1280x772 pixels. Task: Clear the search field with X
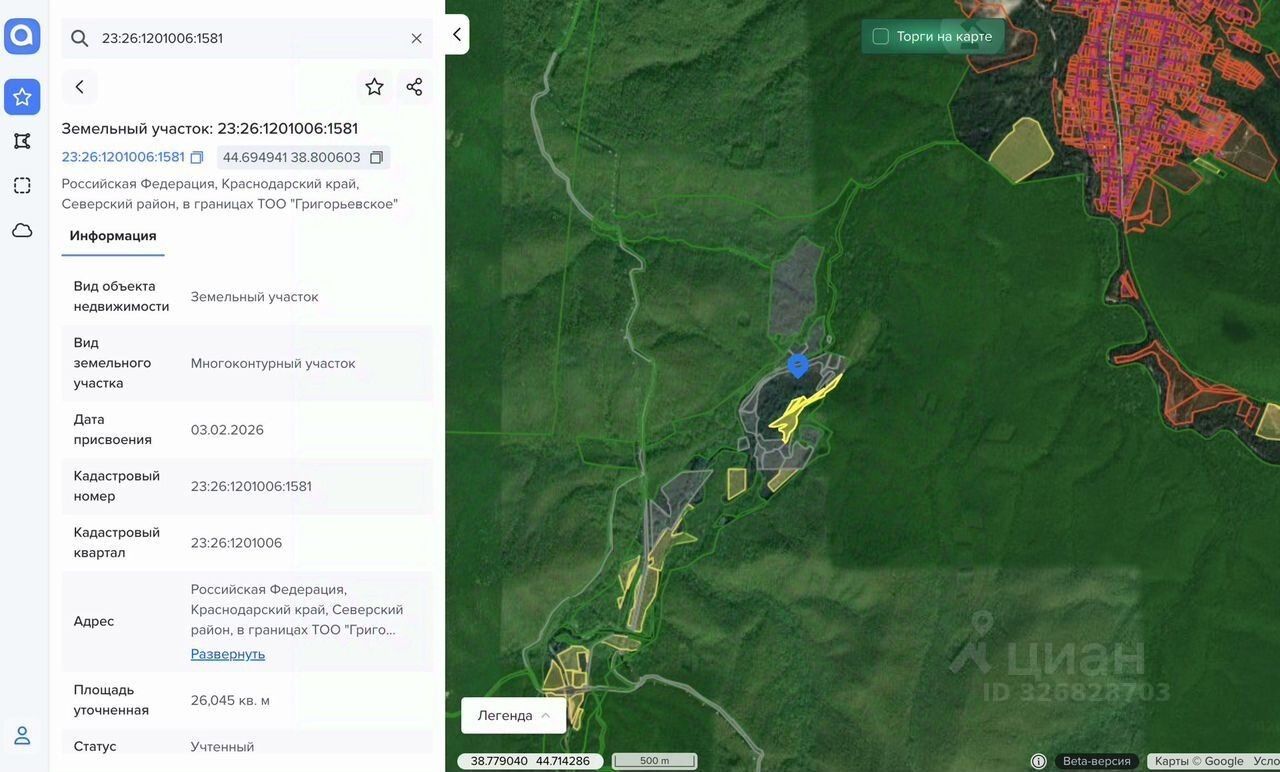(x=417, y=38)
